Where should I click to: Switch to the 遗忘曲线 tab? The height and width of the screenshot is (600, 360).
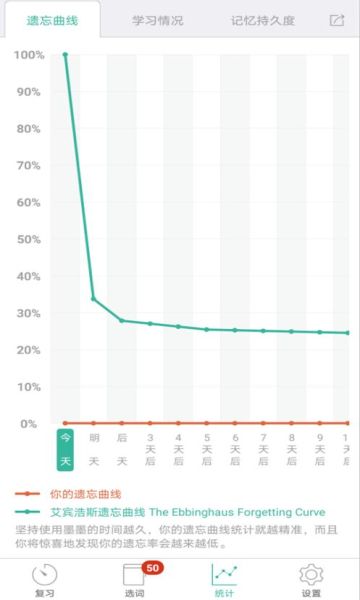52,20
